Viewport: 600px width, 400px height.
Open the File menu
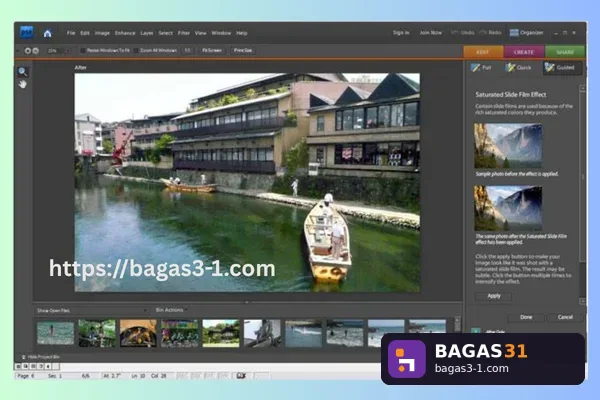click(x=71, y=33)
